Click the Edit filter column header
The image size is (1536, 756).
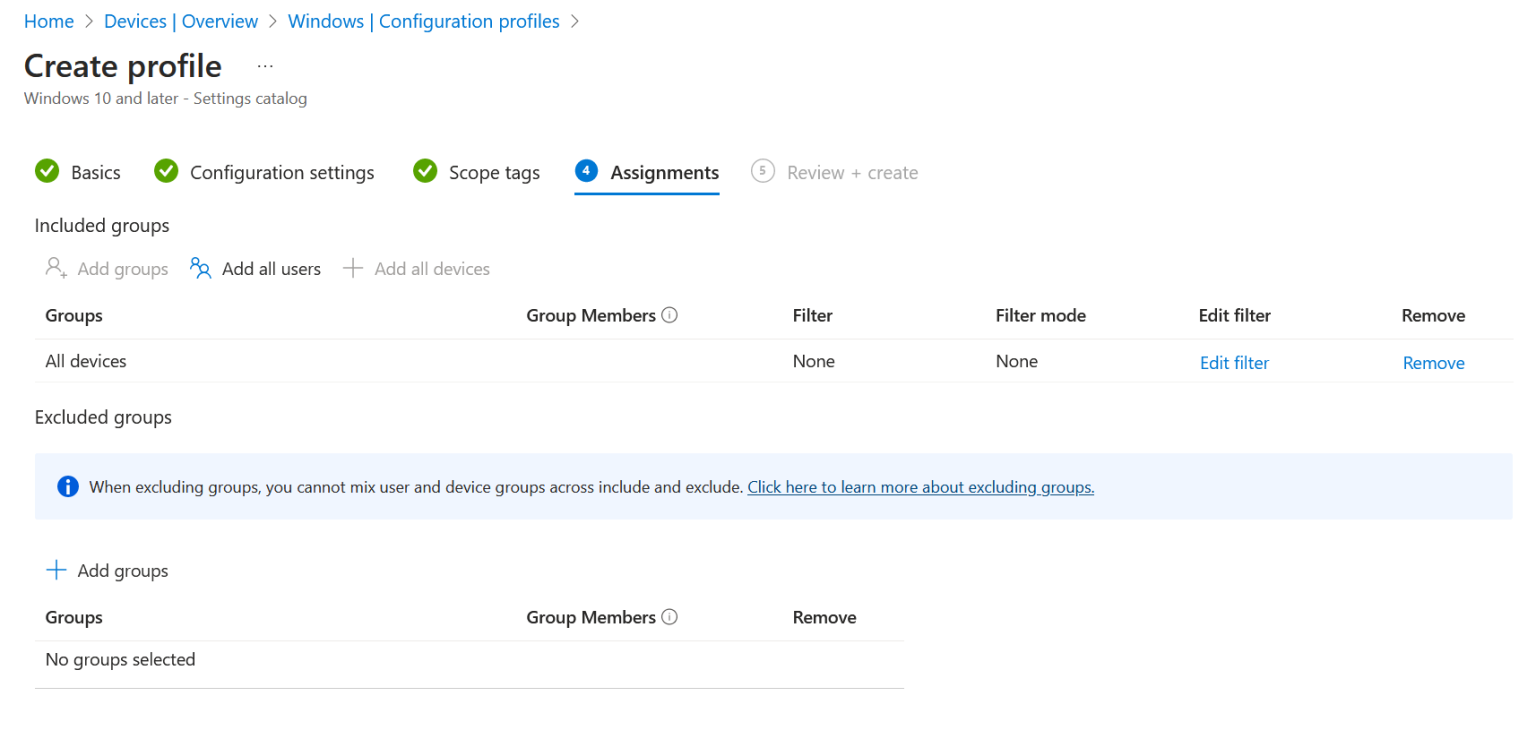click(1235, 316)
